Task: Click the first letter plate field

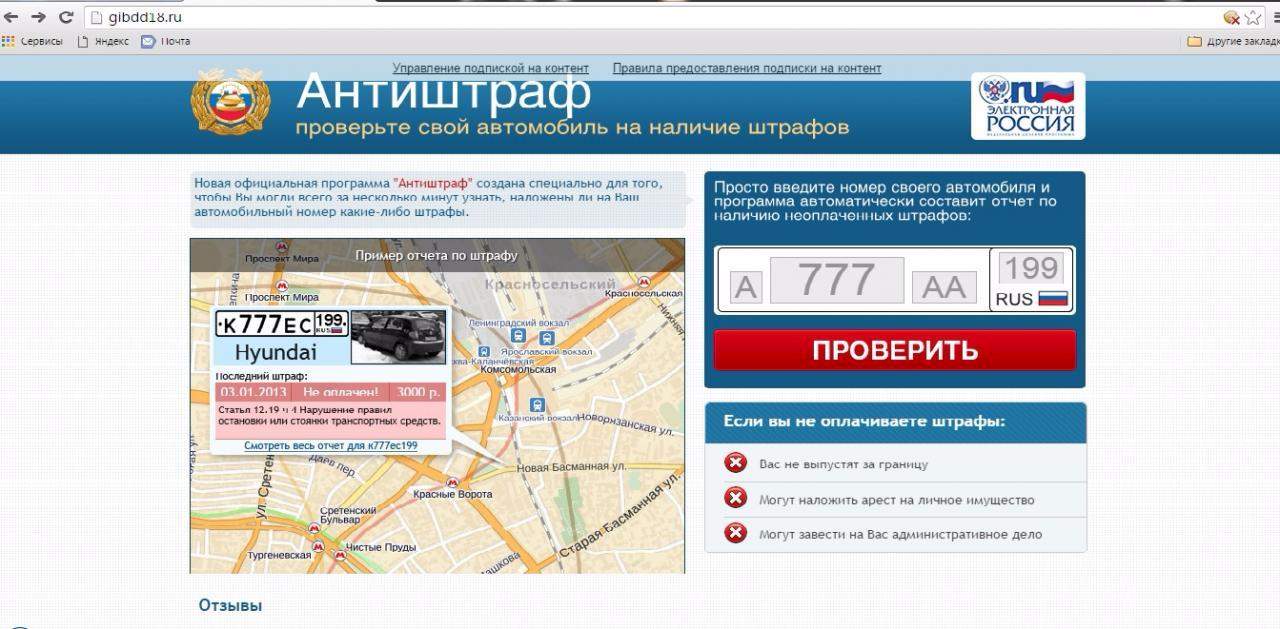Action: [745, 287]
